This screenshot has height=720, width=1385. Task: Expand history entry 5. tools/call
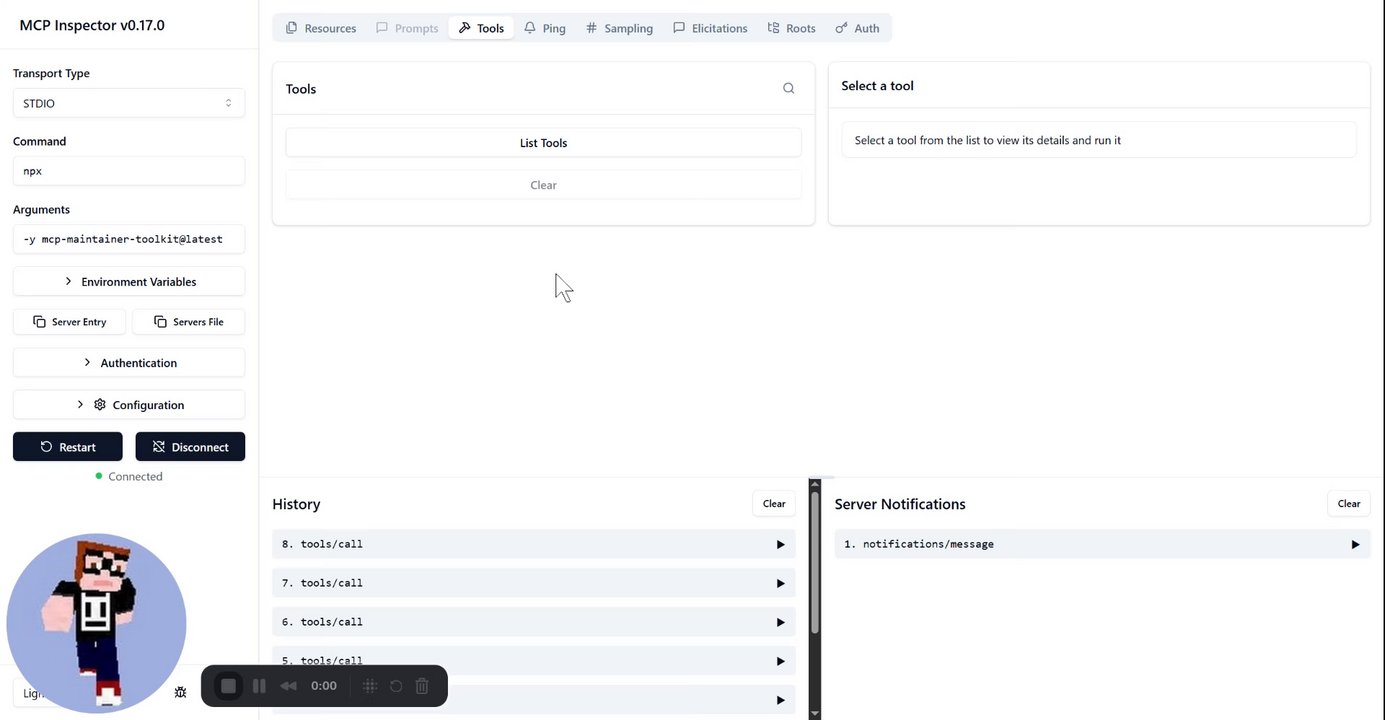click(x=534, y=661)
